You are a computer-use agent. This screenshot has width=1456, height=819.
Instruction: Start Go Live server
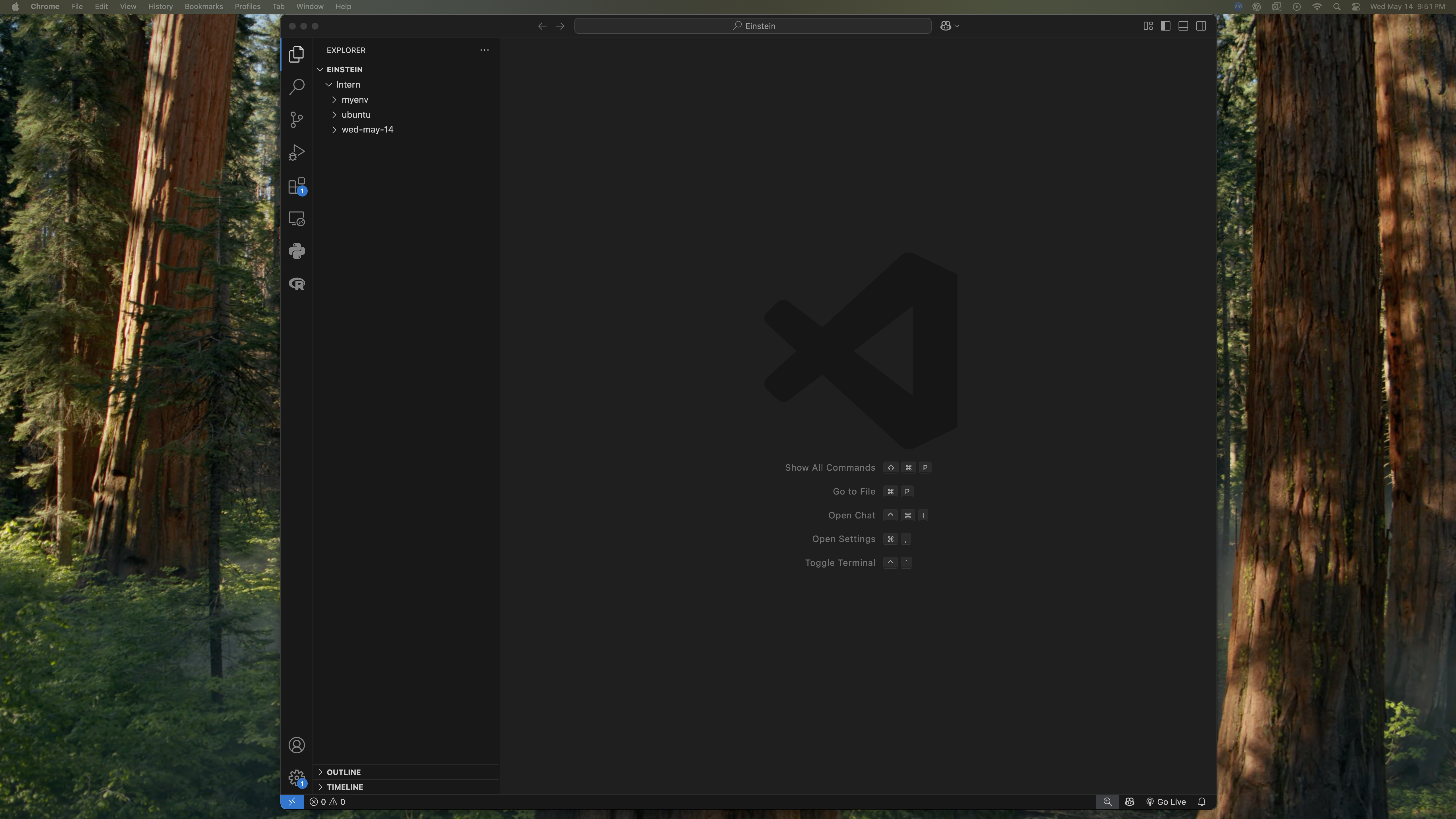pyautogui.click(x=1165, y=801)
